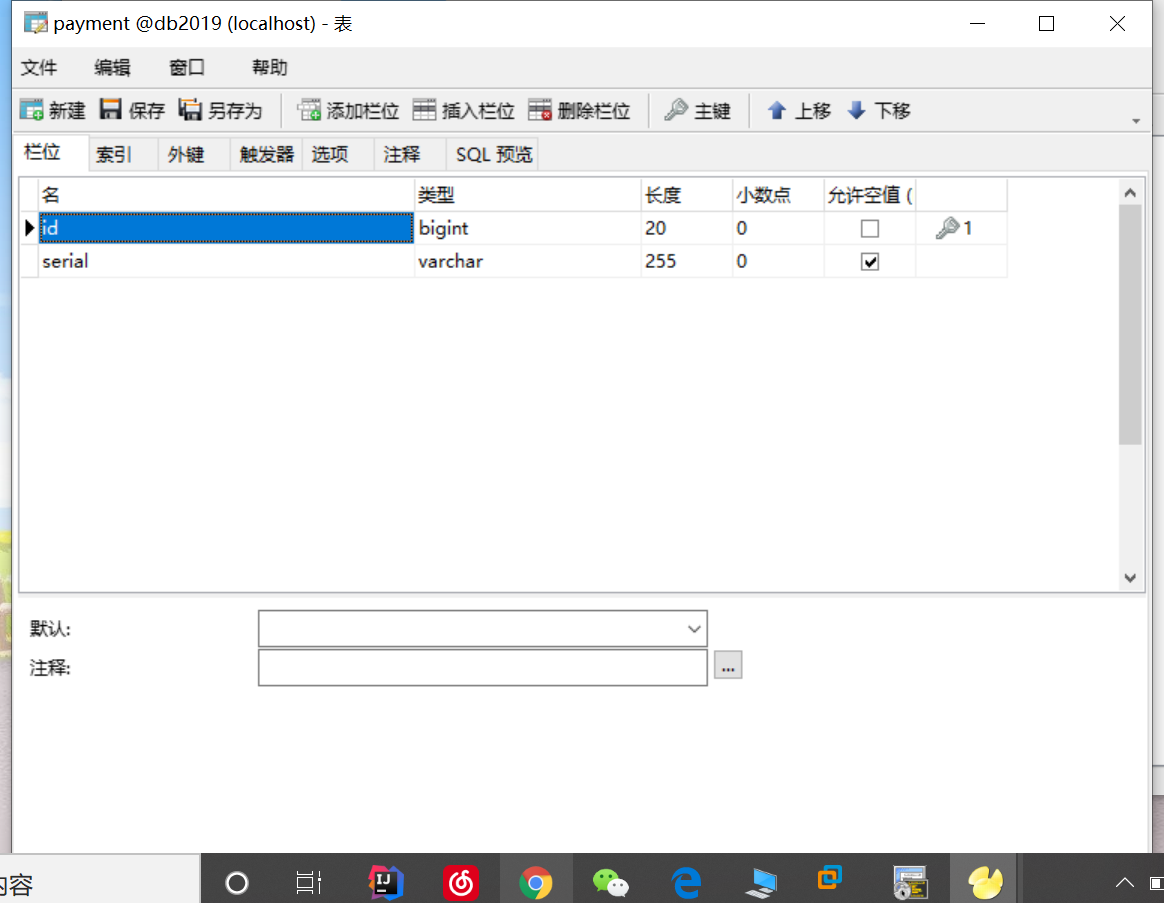Open Cortana circle in taskbar

point(237,883)
